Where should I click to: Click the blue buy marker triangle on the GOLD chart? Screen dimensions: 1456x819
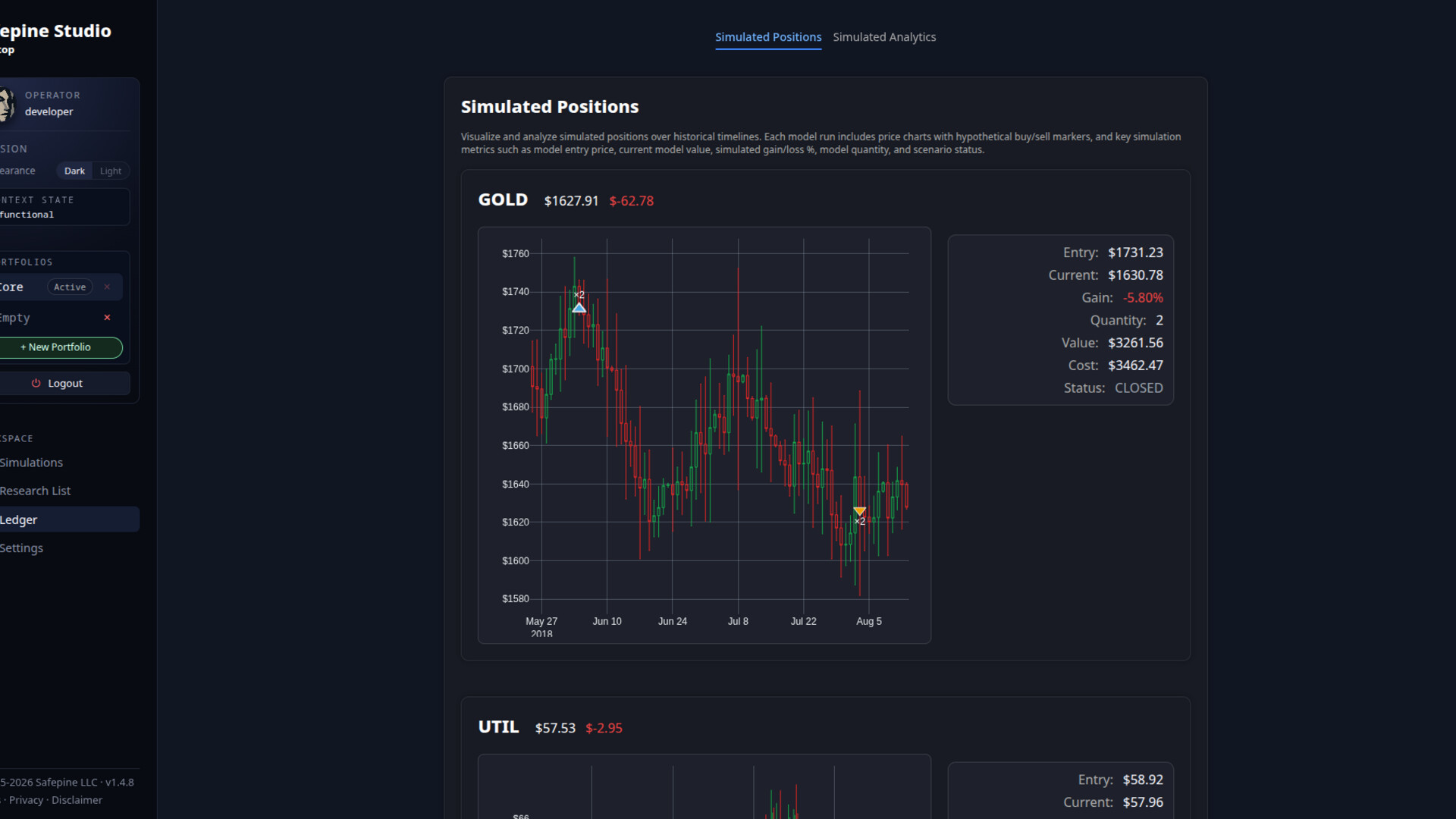pos(579,308)
